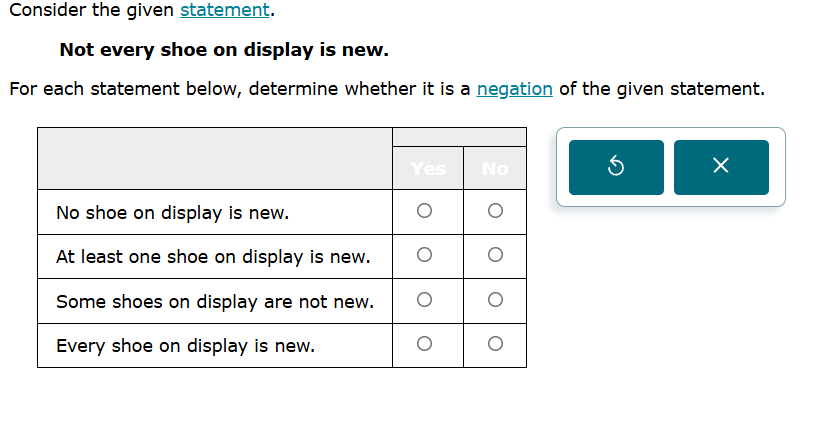The height and width of the screenshot is (446, 836).
Task: Select No for "No shoe on display is new"
Action: pyautogui.click(x=495, y=212)
